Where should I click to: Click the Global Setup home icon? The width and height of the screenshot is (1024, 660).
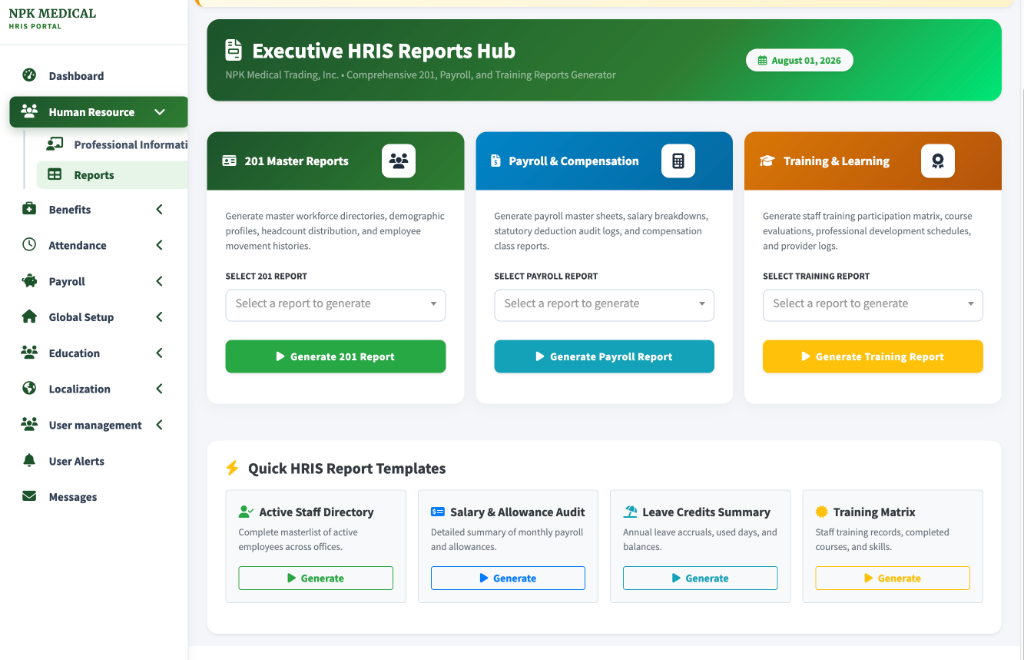click(x=29, y=317)
